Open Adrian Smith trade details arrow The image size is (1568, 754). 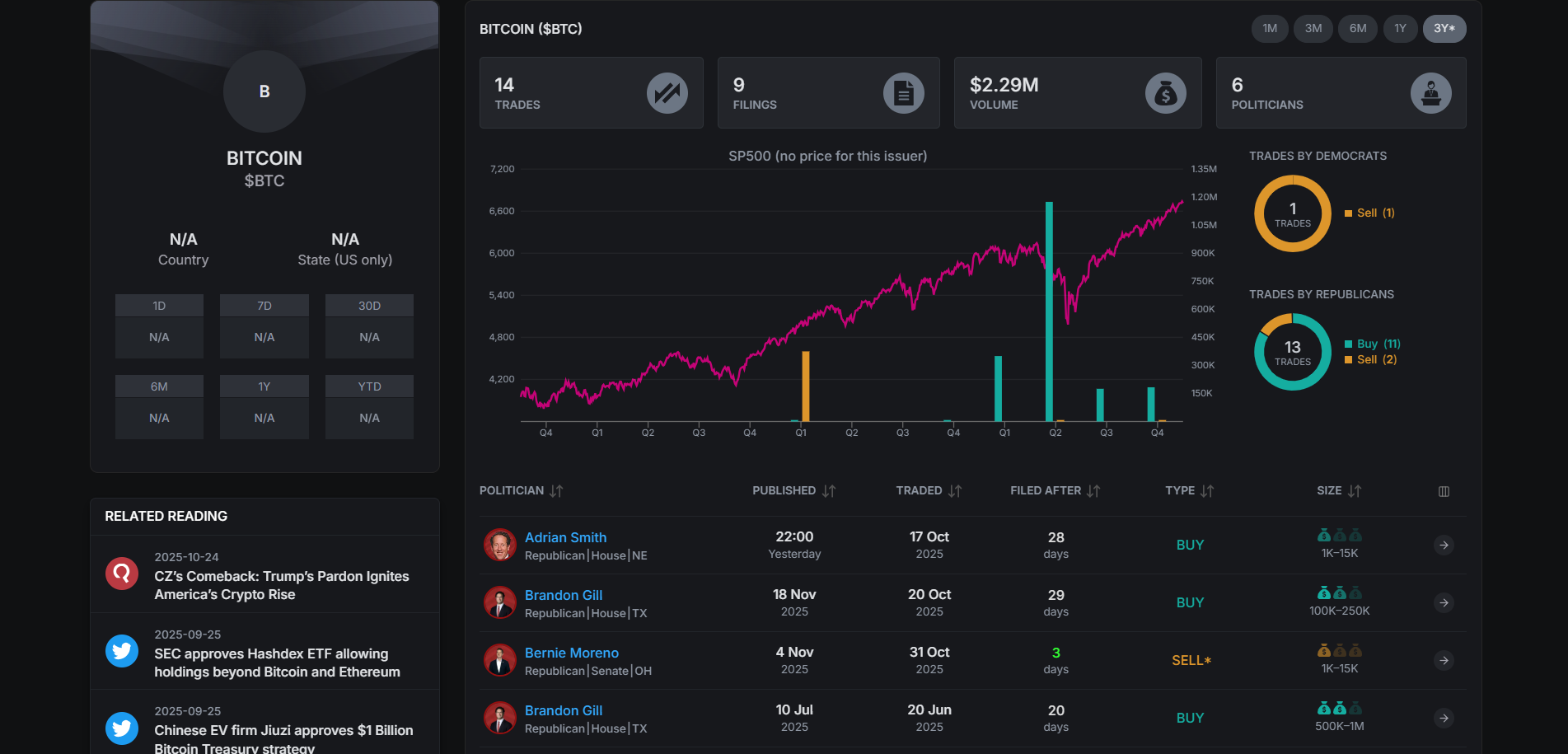pos(1444,546)
